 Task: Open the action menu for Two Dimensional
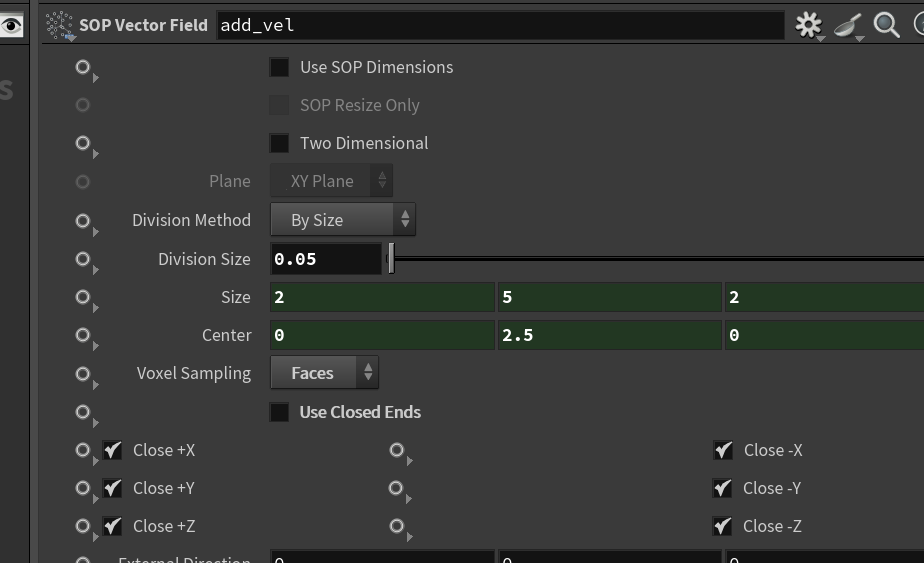[x=86, y=146]
